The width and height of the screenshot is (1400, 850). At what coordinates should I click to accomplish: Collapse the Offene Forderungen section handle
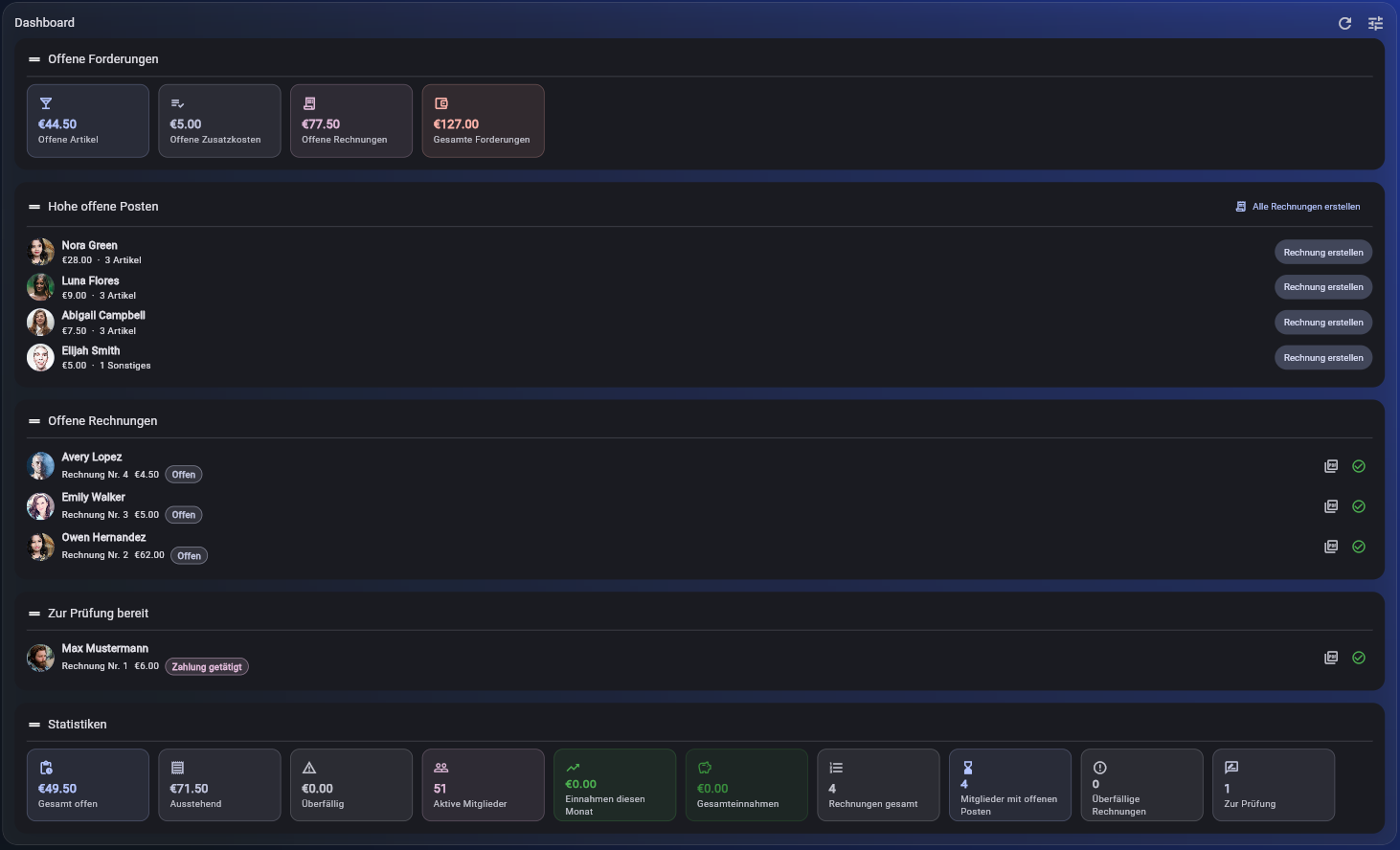pos(34,59)
